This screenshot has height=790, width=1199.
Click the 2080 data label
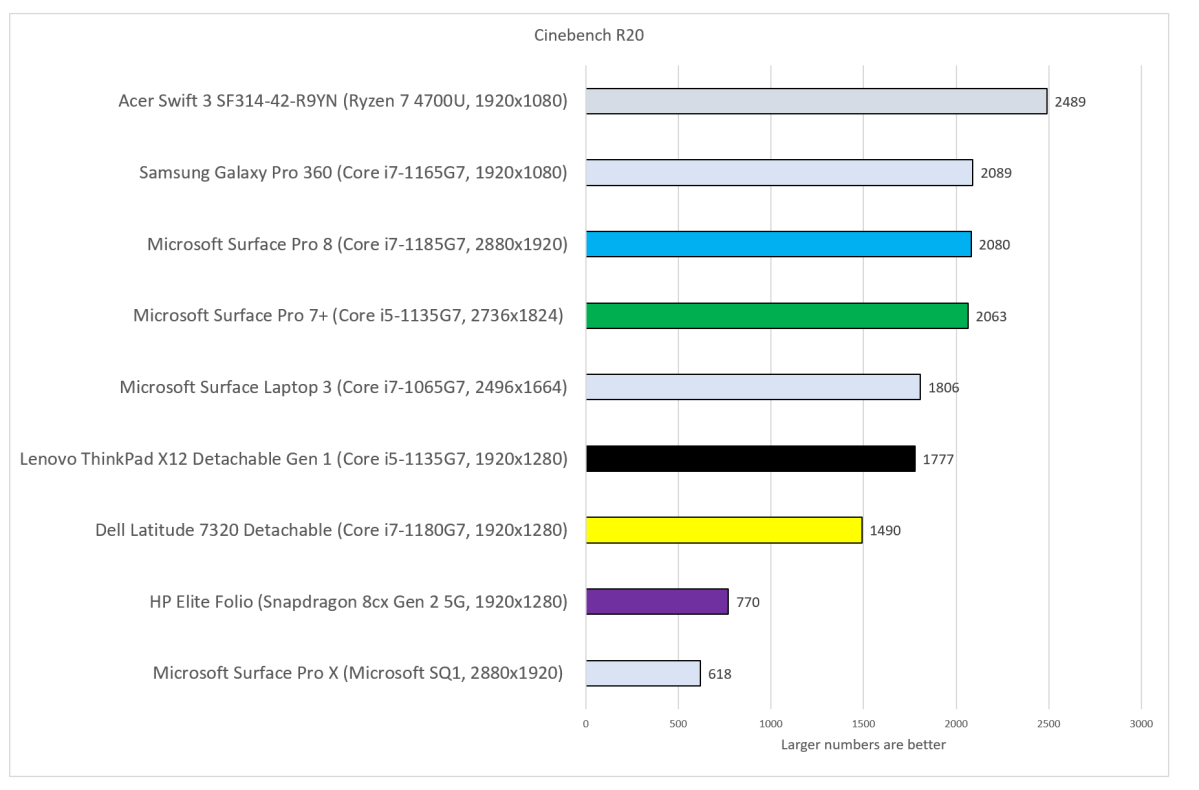coord(994,245)
